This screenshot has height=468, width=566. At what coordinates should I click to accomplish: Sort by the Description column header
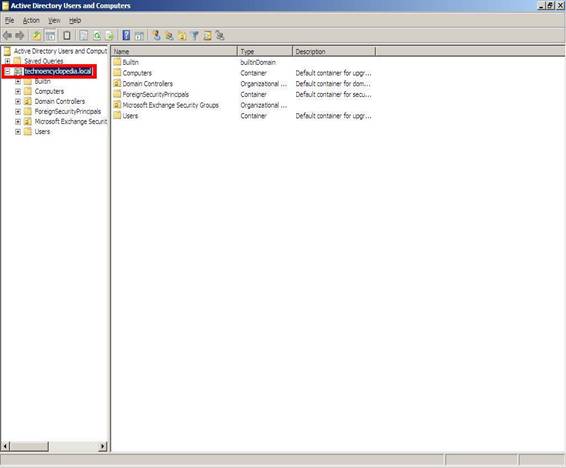(334, 52)
